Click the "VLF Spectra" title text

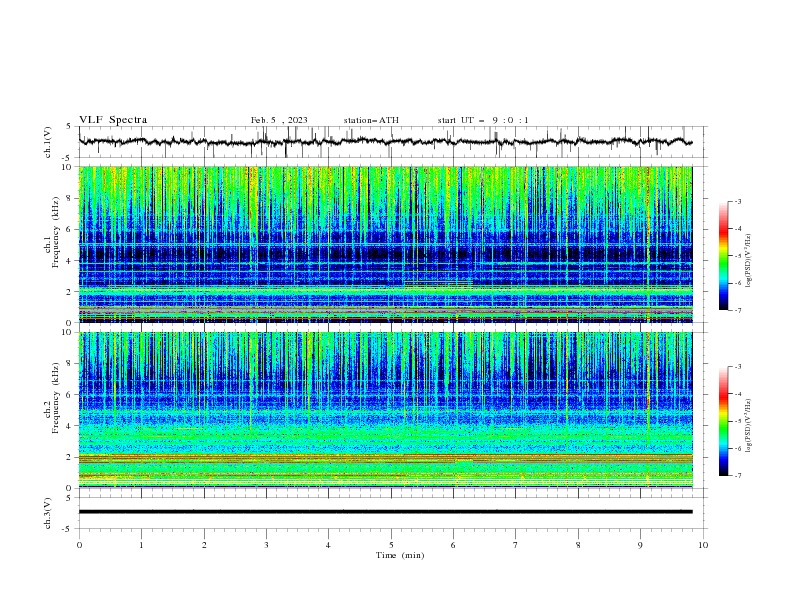point(113,120)
